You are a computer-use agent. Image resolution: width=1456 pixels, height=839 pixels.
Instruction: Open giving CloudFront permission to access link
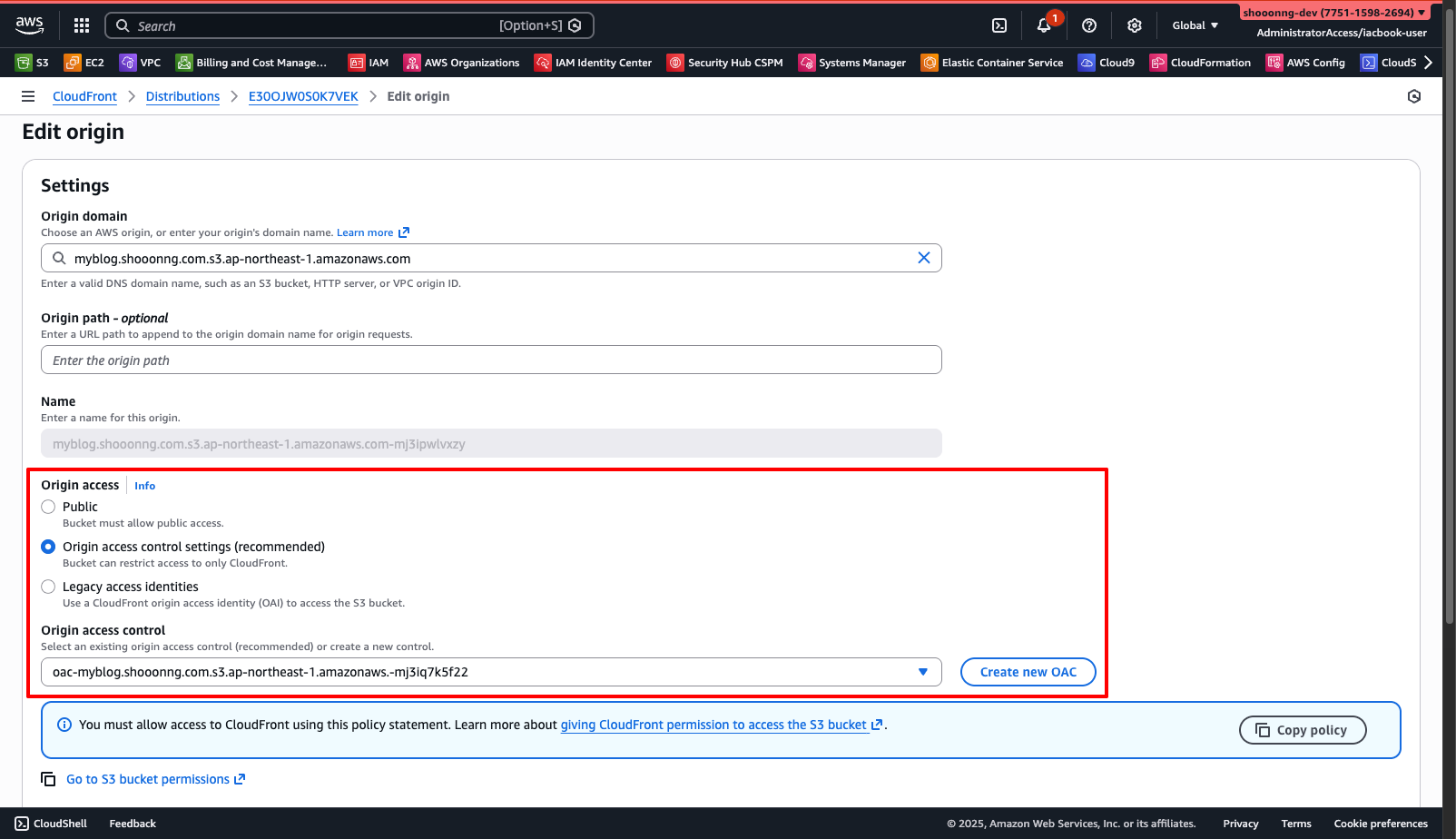[x=722, y=725]
